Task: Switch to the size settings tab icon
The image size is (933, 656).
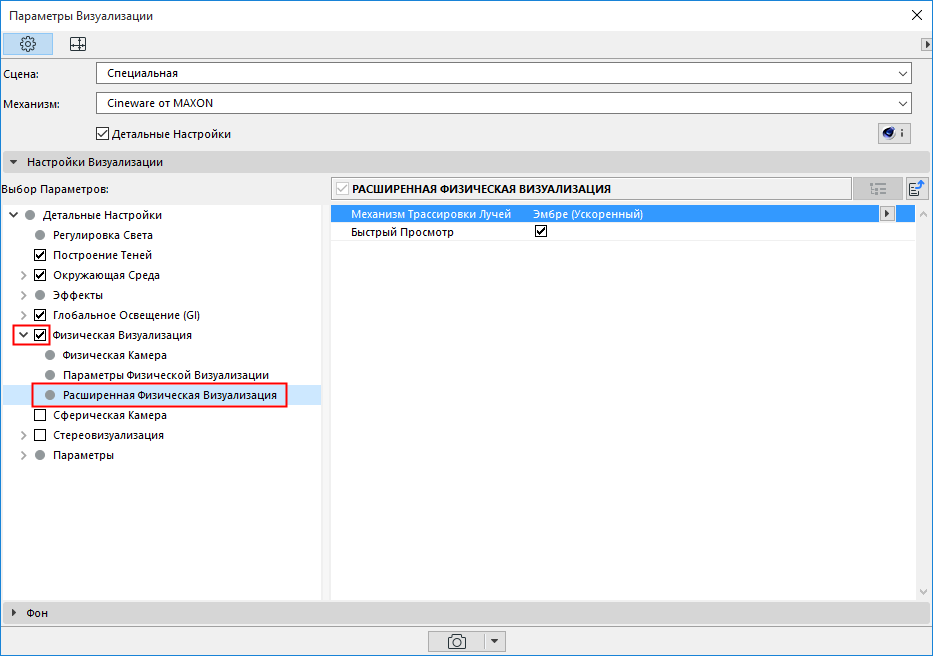Action: coord(78,44)
